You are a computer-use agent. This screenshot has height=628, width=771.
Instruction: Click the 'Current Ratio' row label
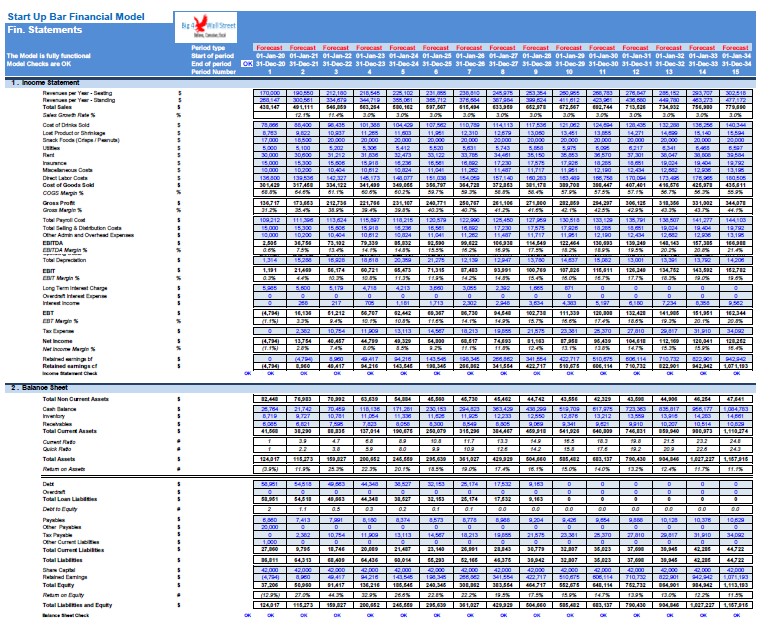click(59, 442)
